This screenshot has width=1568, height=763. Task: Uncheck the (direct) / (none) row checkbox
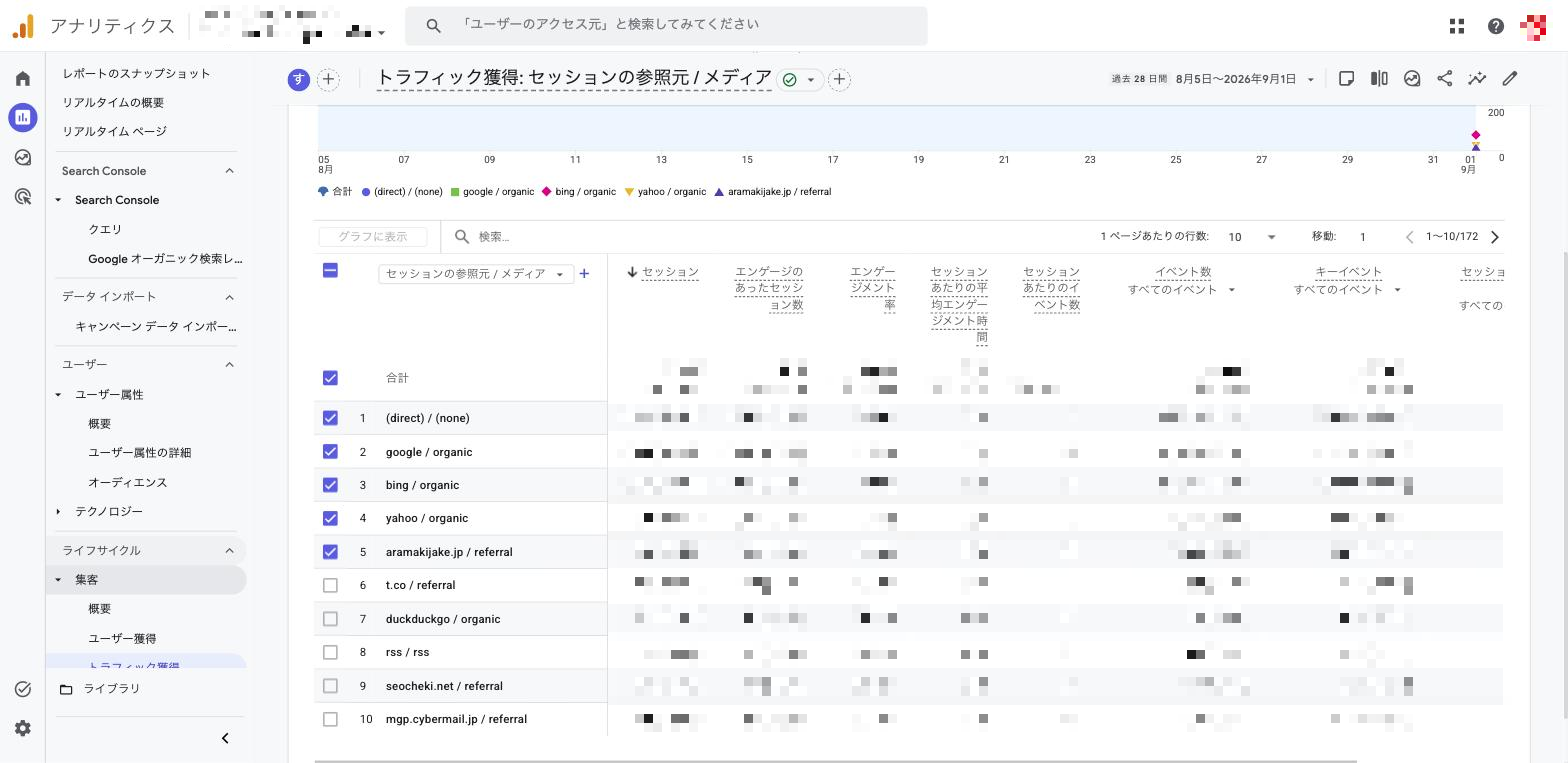pyautogui.click(x=330, y=418)
